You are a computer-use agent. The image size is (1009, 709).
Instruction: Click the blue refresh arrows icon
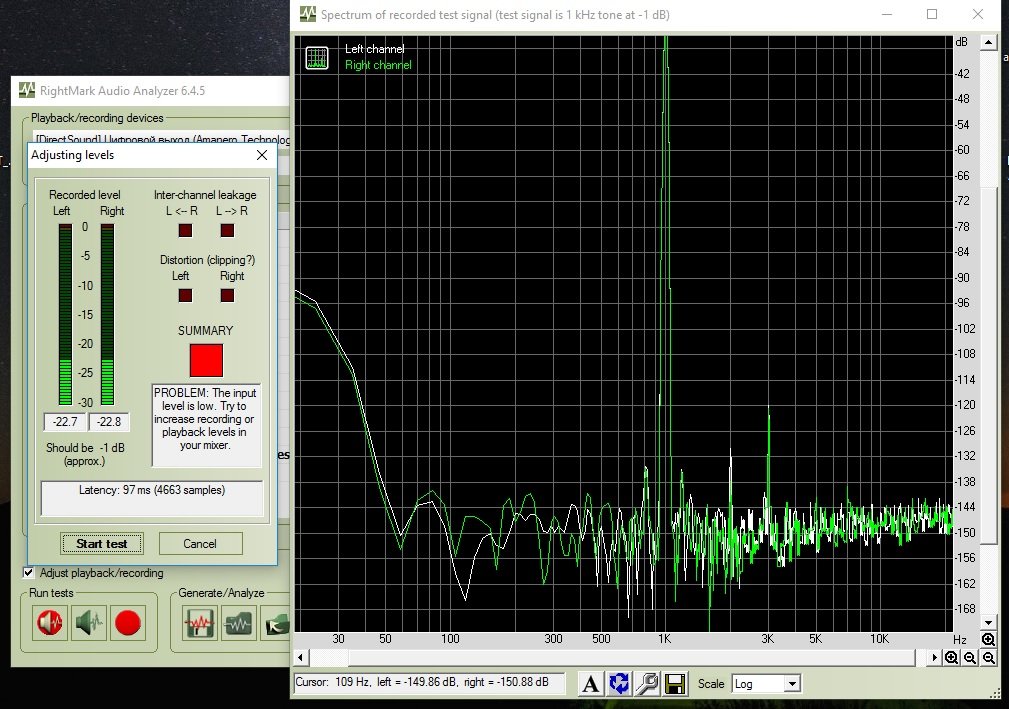[x=619, y=684]
